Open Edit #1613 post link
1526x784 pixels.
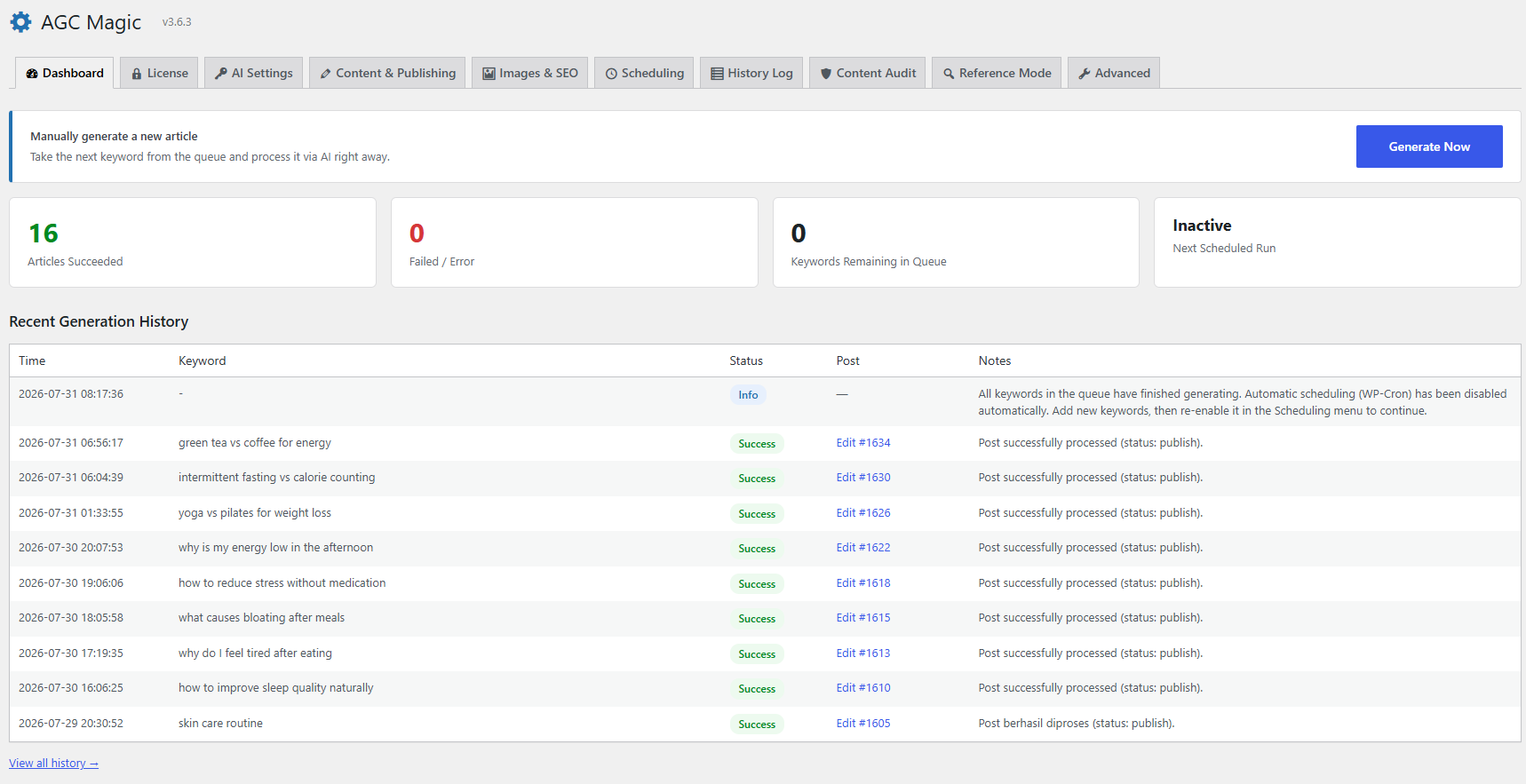pyautogui.click(x=863, y=653)
